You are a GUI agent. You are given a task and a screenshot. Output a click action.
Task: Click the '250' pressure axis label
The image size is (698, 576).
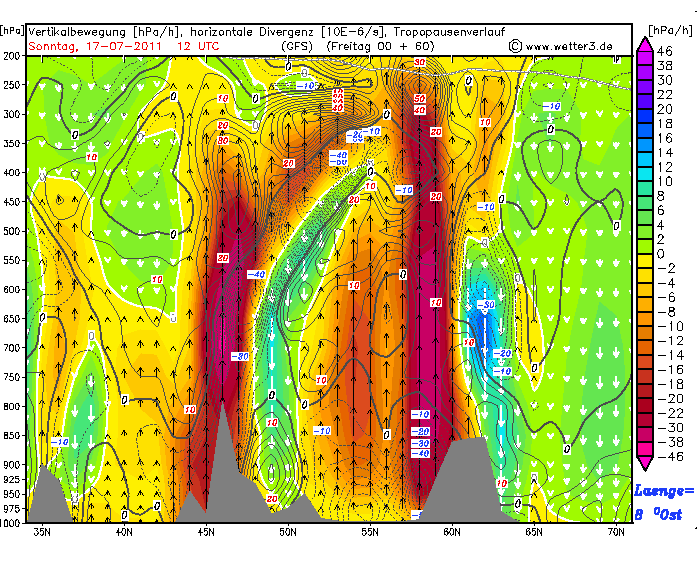click(12, 85)
